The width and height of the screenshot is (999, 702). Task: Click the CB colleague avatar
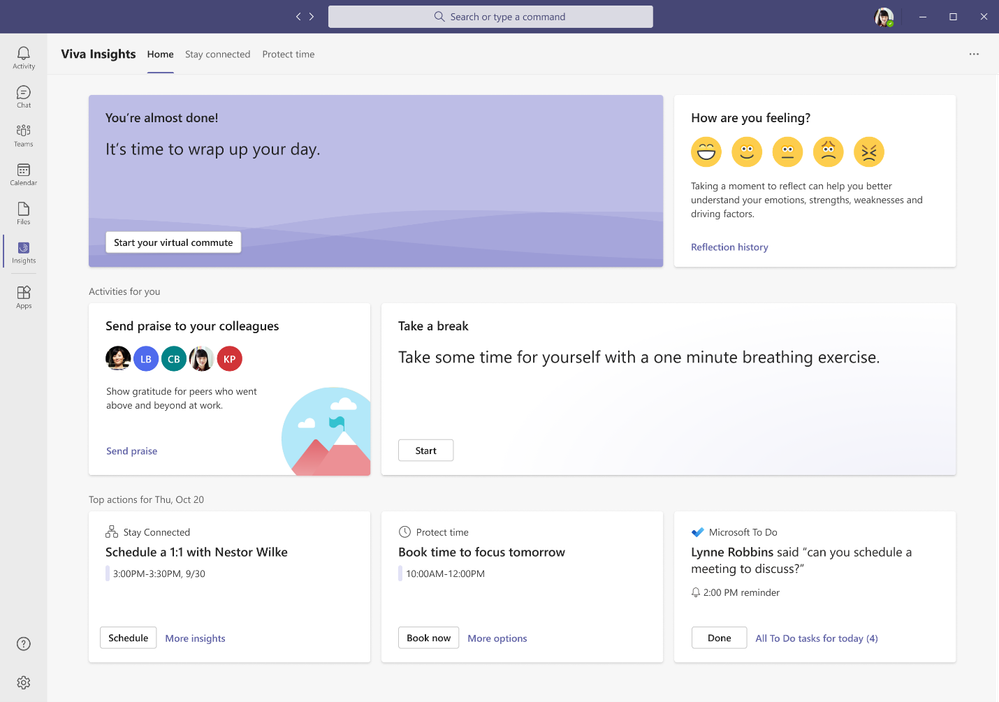[174, 359]
